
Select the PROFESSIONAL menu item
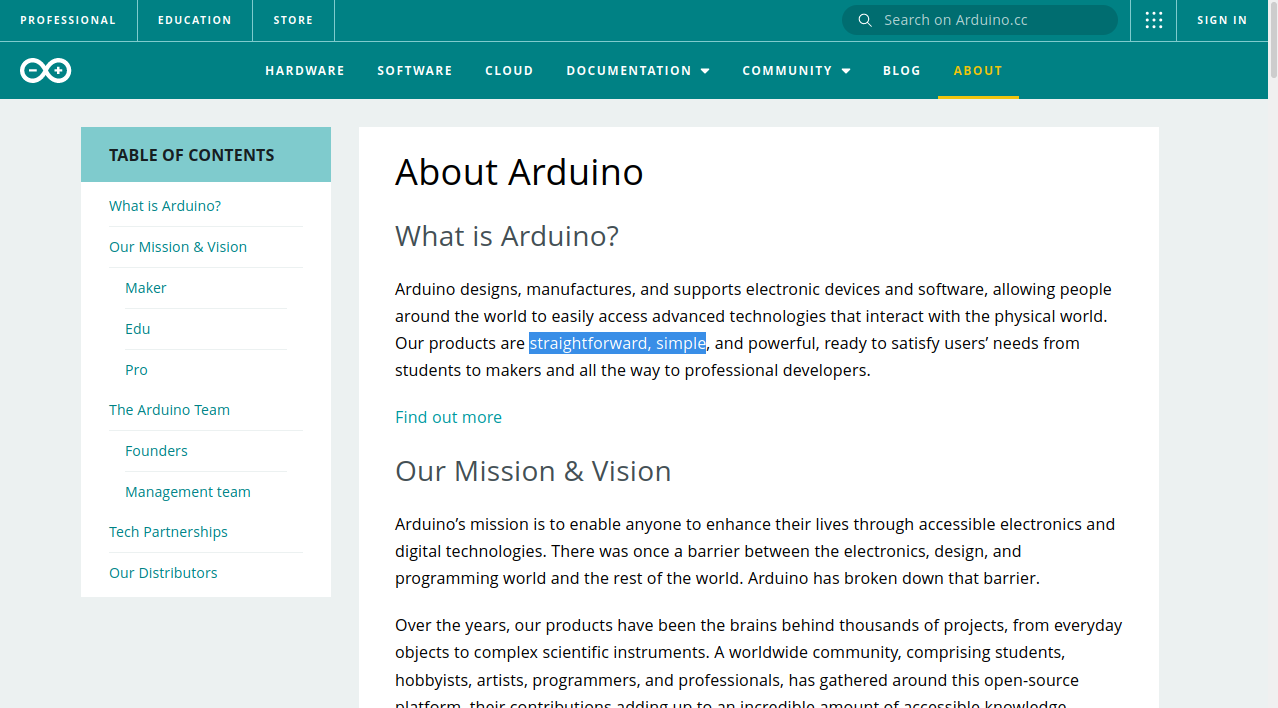coord(68,20)
